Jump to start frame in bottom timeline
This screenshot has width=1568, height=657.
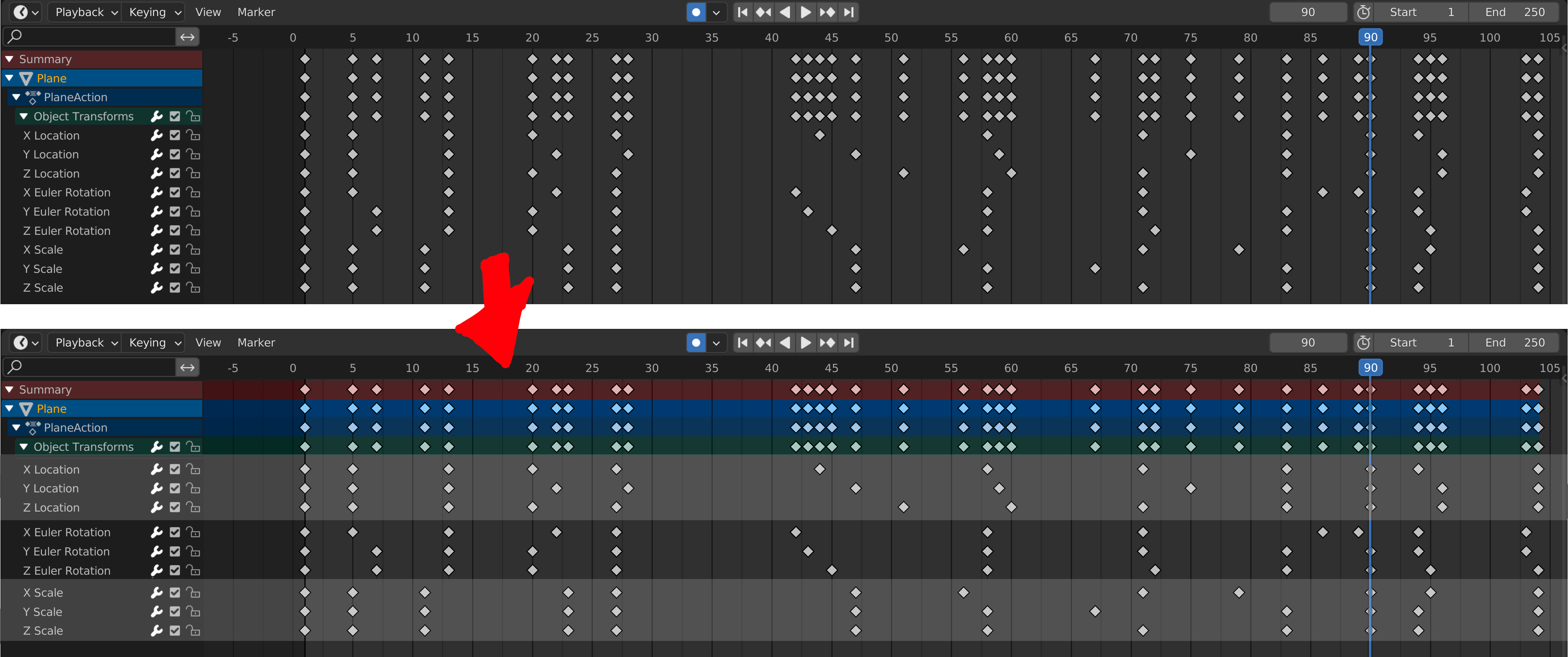[742, 343]
